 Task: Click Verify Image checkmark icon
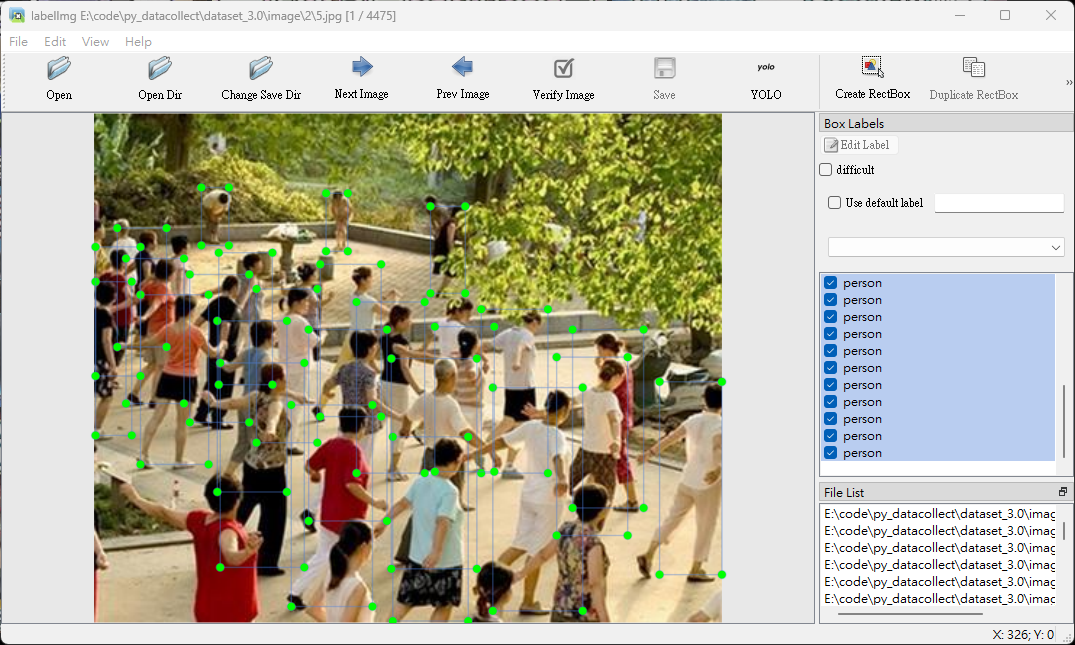[x=563, y=69]
